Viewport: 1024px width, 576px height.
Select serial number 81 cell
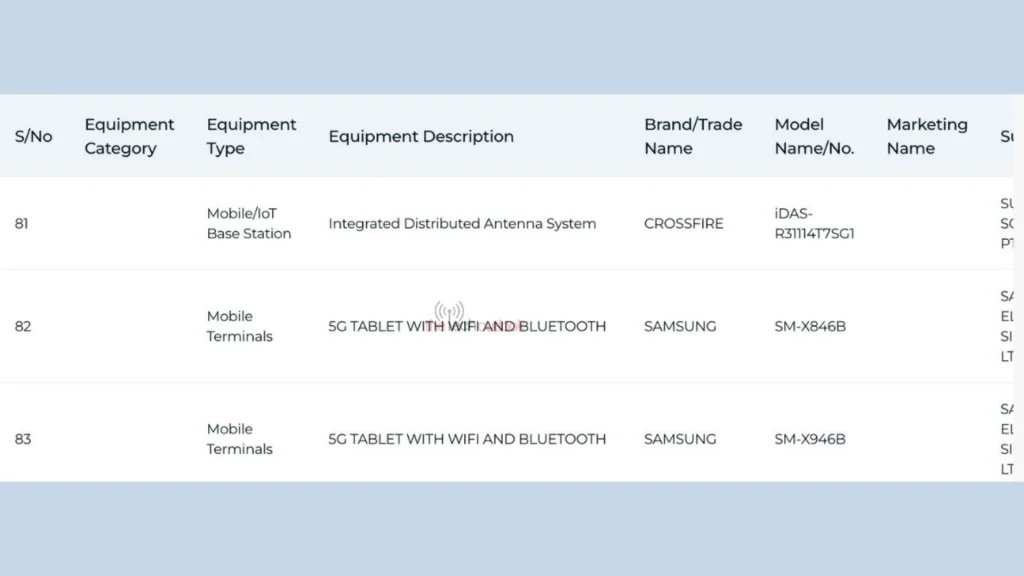pyautogui.click(x=22, y=224)
